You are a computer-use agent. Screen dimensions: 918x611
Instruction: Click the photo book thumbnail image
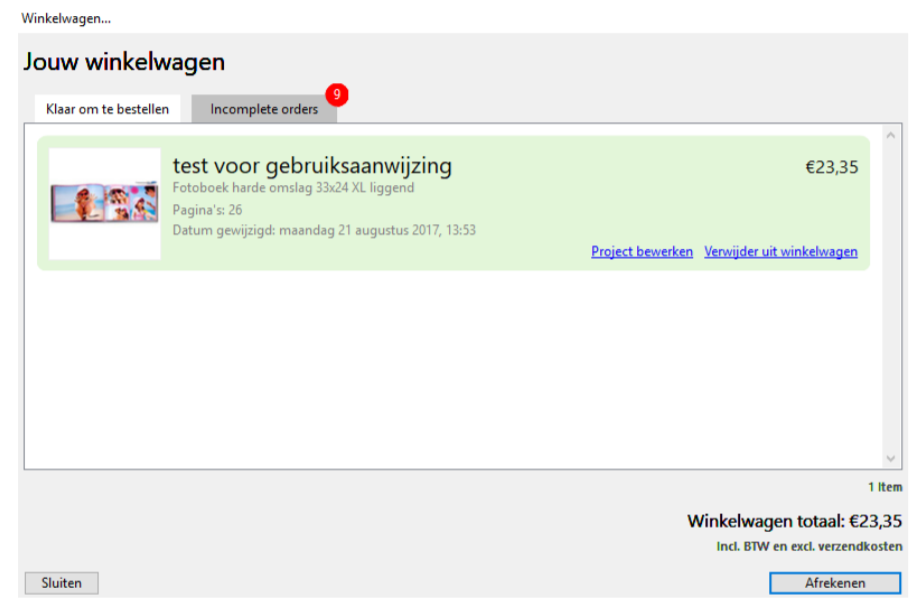105,203
